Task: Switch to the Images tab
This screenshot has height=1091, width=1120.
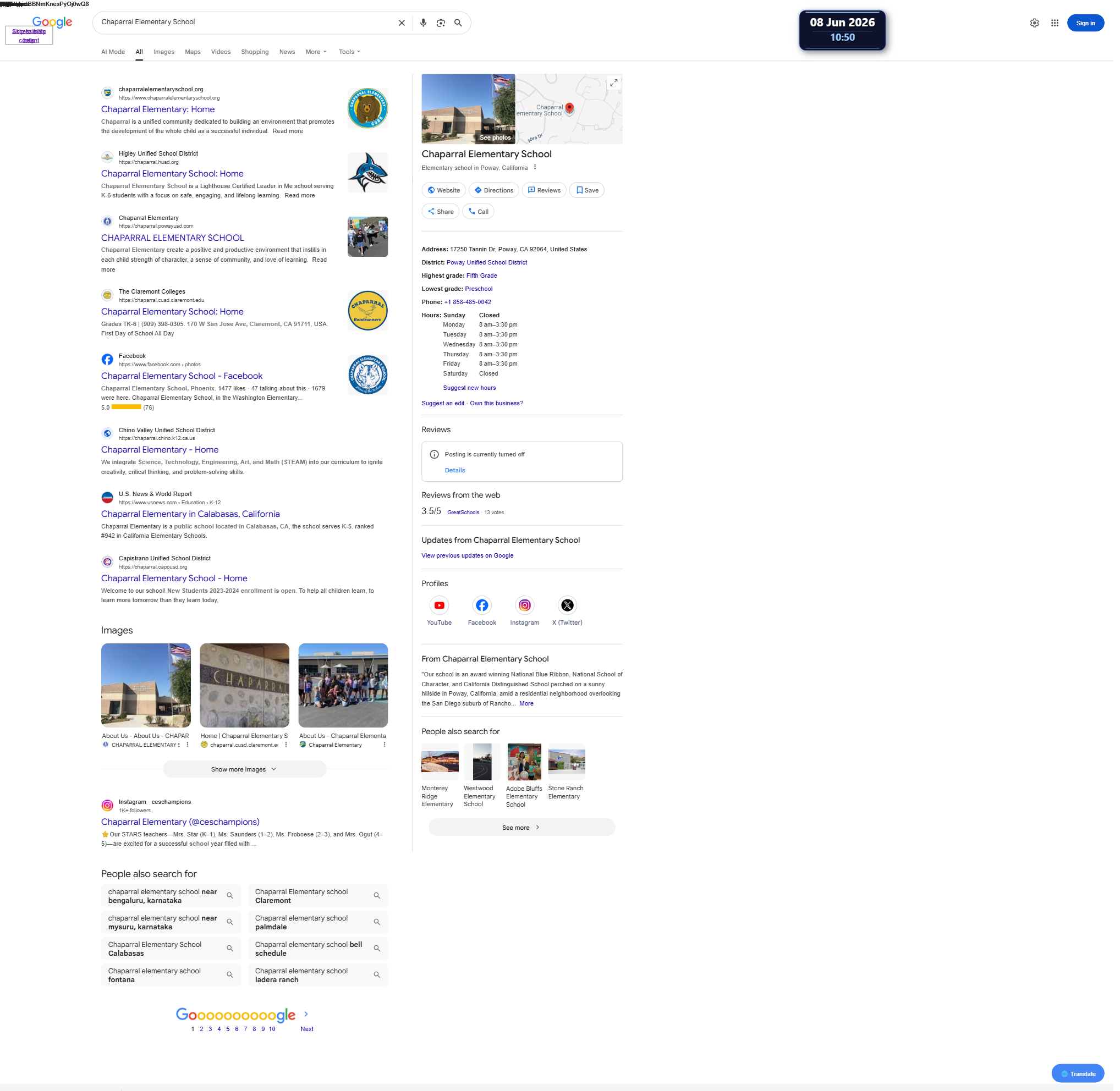Action: 164,52
